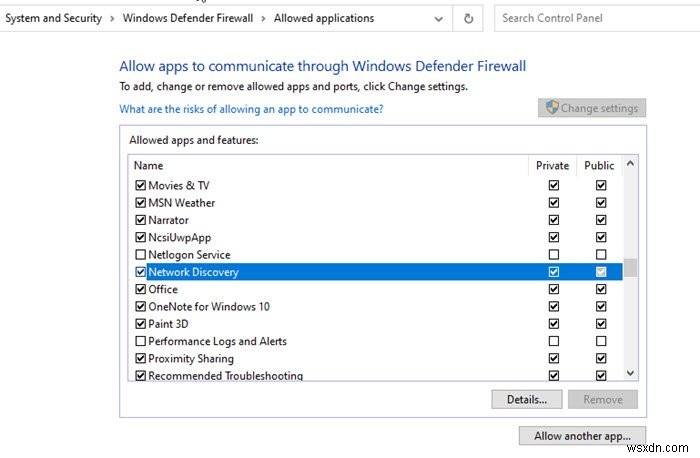Image resolution: width=700 pixels, height=458 pixels.
Task: Toggle the Narrator name checkbox
Action: pos(140,220)
